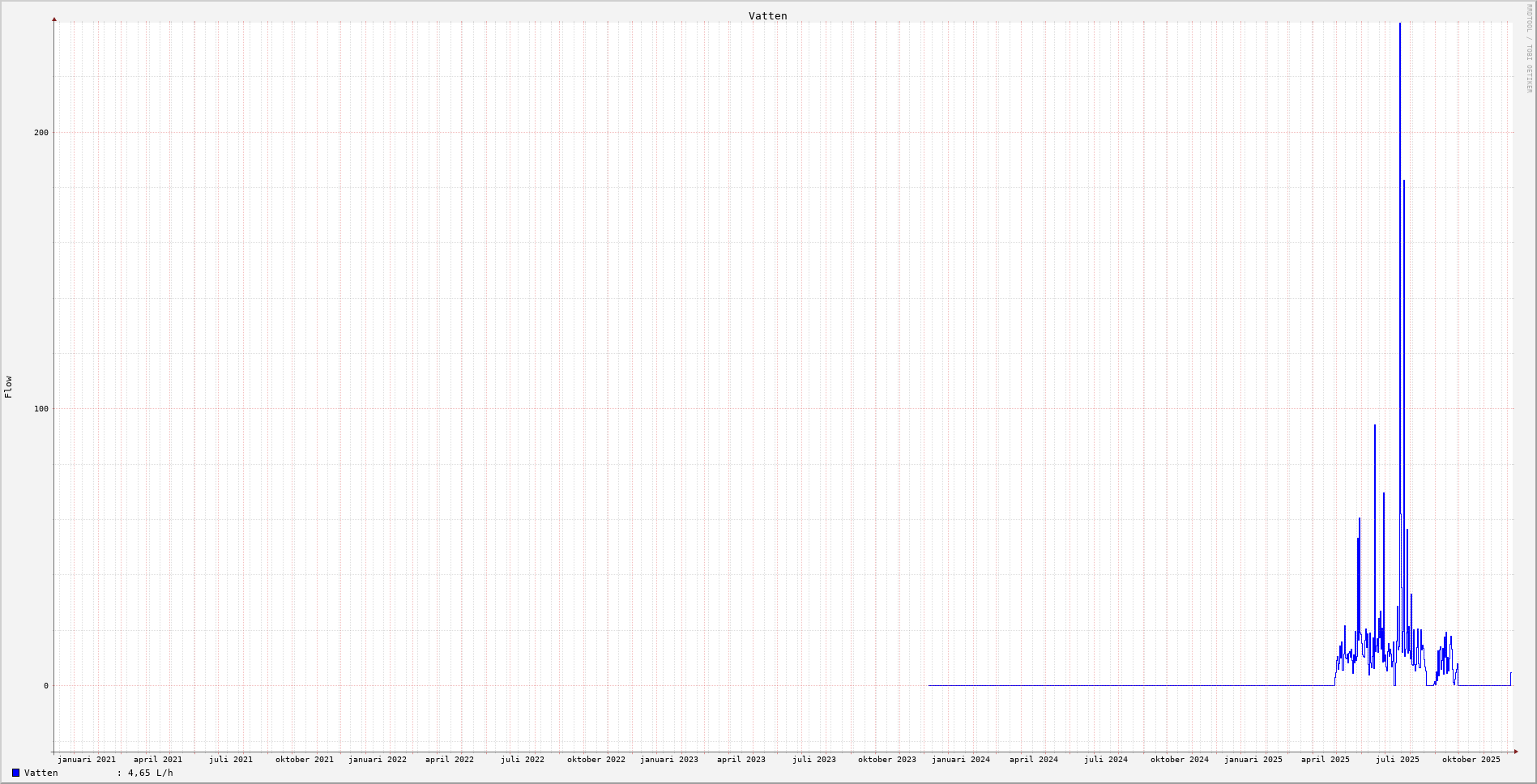
Task: Click the RRDTOOL / TOBI OETIKER watermark
Action: [x=1529, y=49]
